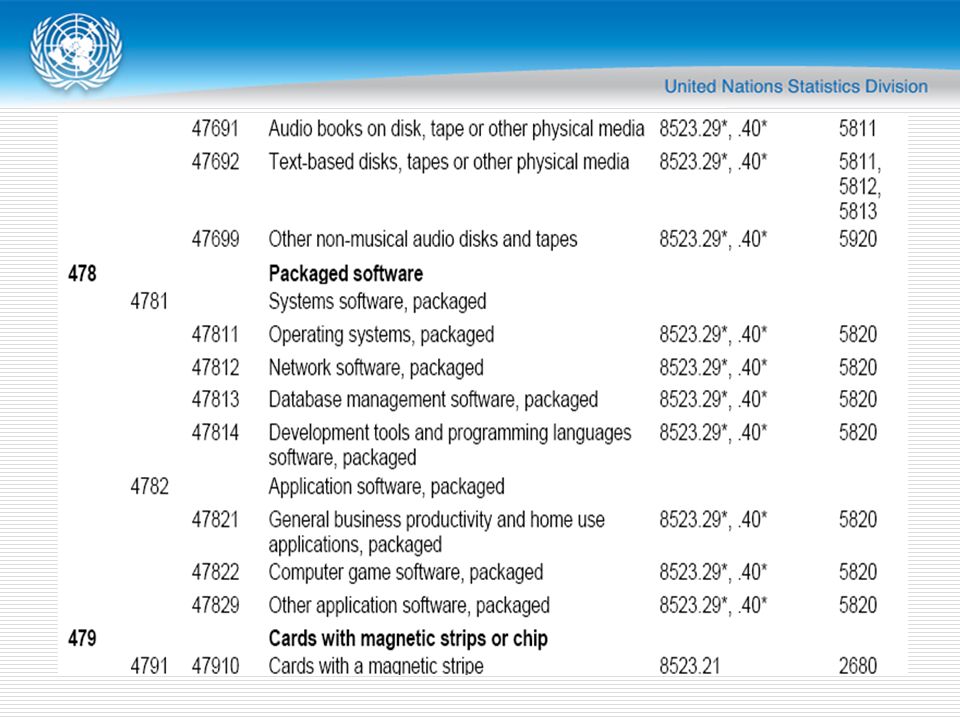This screenshot has height=720, width=960.
Task: Click code 47811
Action: (x=215, y=334)
